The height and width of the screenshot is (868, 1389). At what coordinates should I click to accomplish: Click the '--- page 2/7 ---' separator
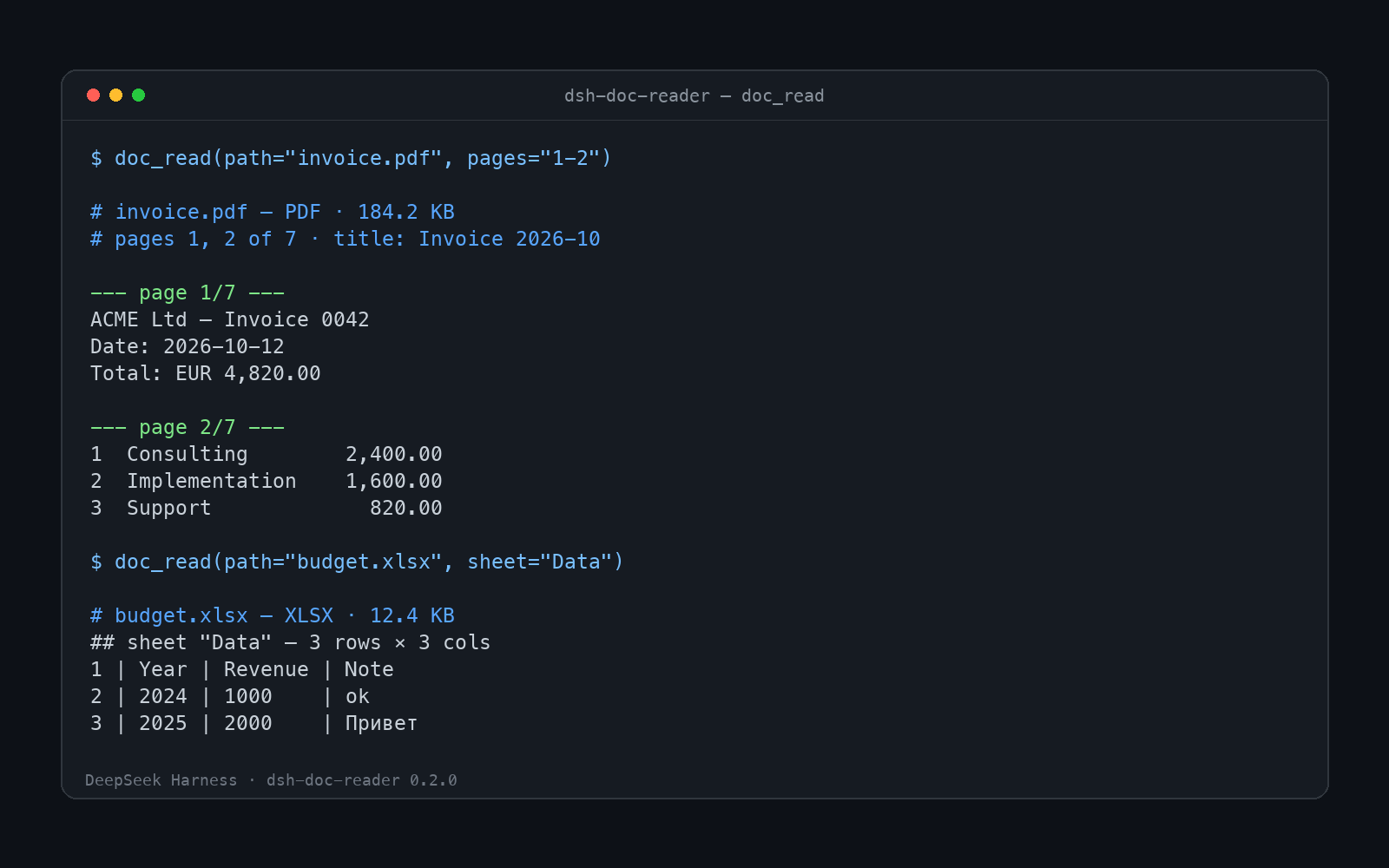pos(188,427)
